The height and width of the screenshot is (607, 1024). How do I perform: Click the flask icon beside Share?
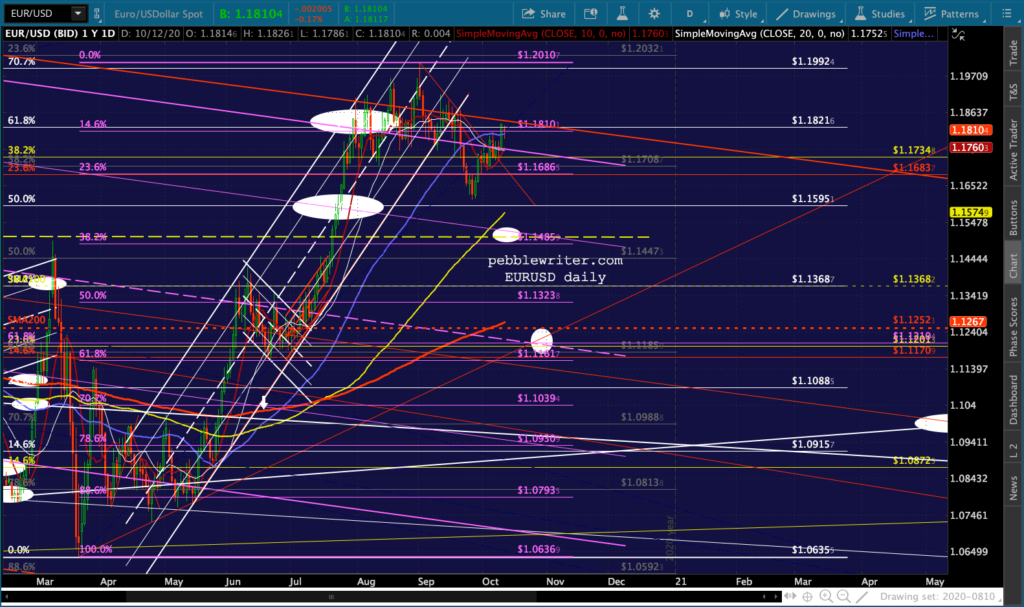622,14
